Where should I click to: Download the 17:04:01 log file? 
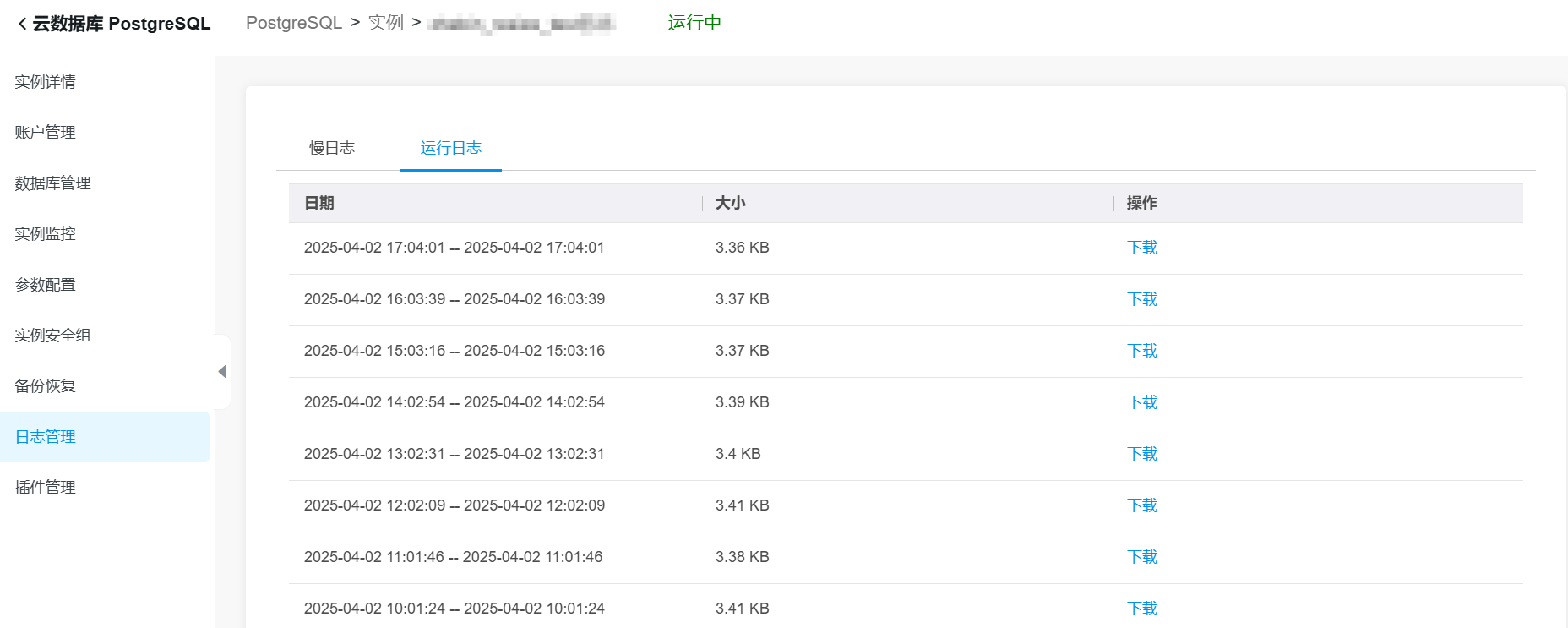click(x=1142, y=248)
